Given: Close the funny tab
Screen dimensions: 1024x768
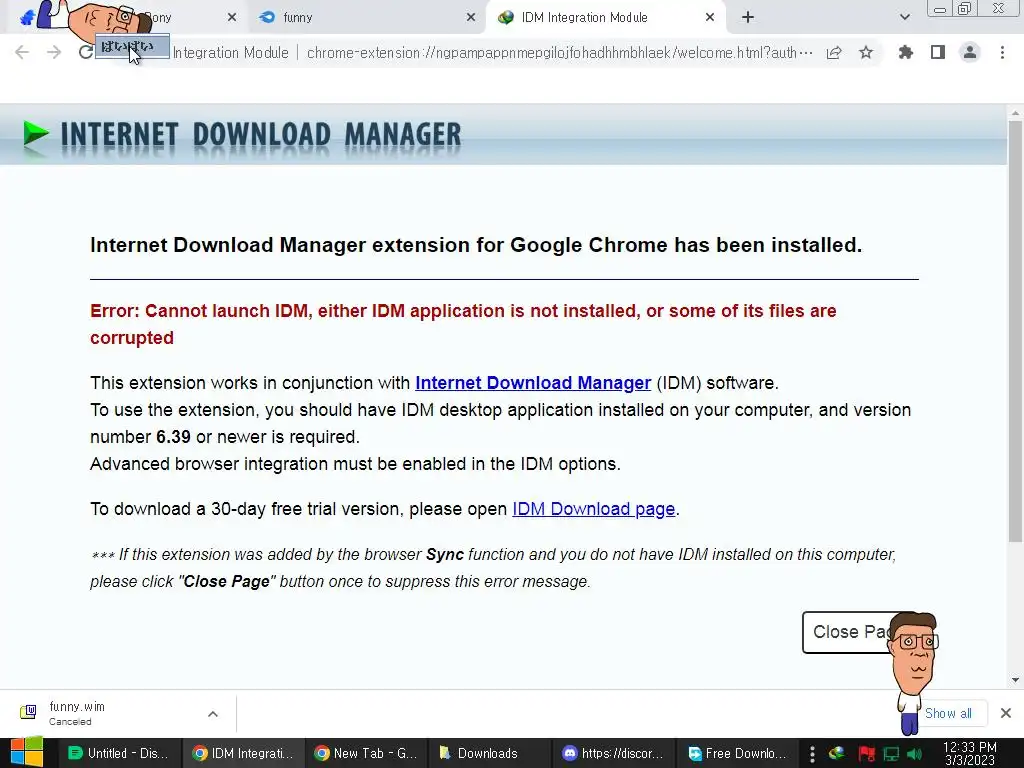Looking at the screenshot, I should click(471, 18).
